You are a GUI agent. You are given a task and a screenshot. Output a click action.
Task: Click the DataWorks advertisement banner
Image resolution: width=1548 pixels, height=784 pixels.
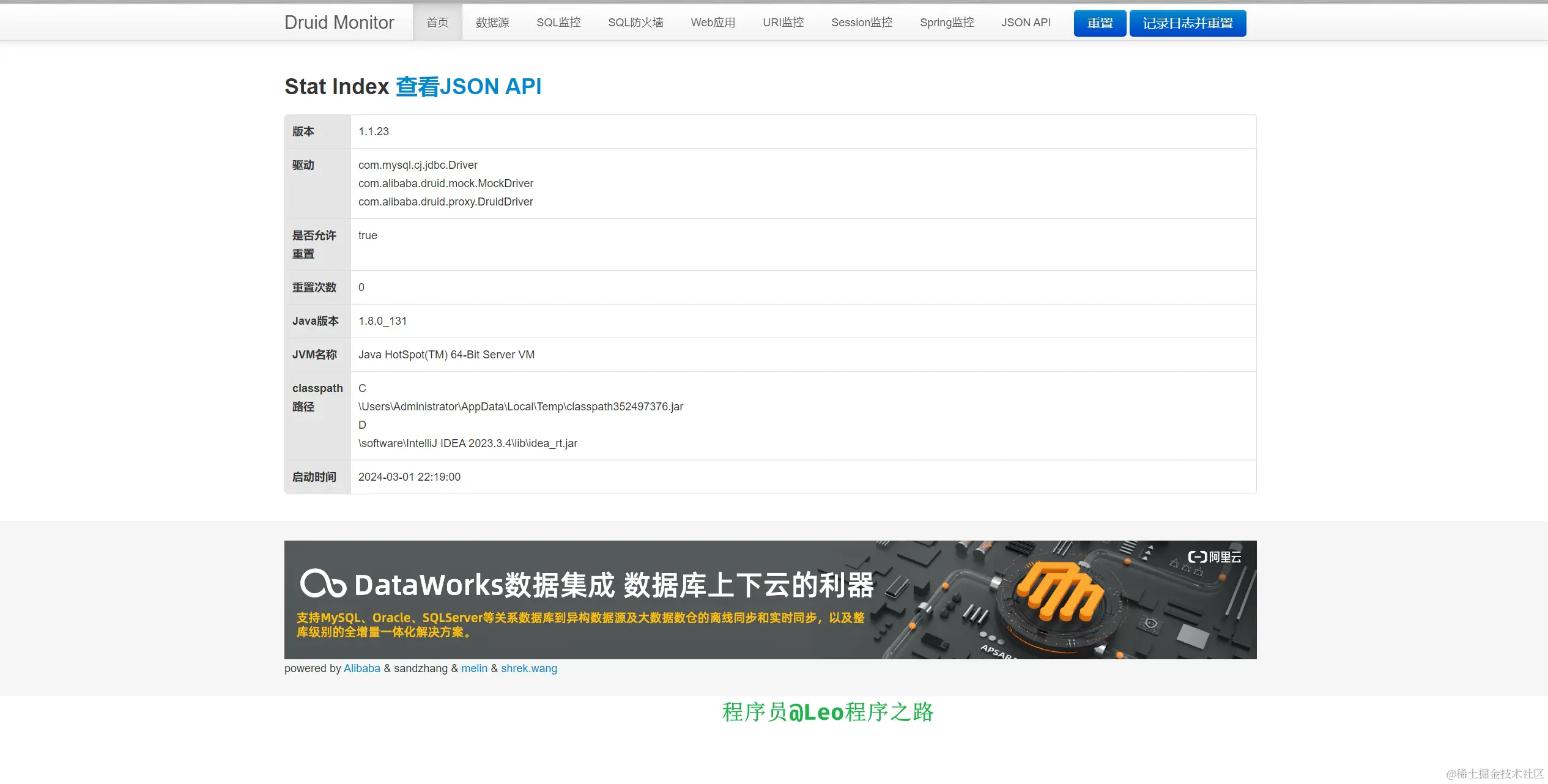coord(770,599)
